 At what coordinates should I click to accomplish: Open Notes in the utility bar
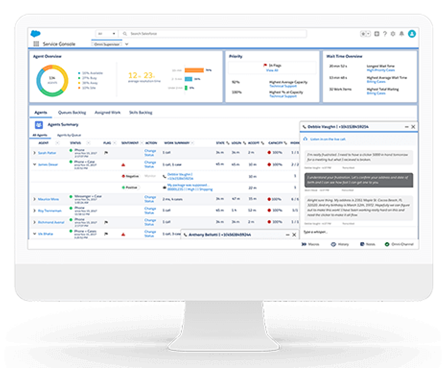(367, 244)
